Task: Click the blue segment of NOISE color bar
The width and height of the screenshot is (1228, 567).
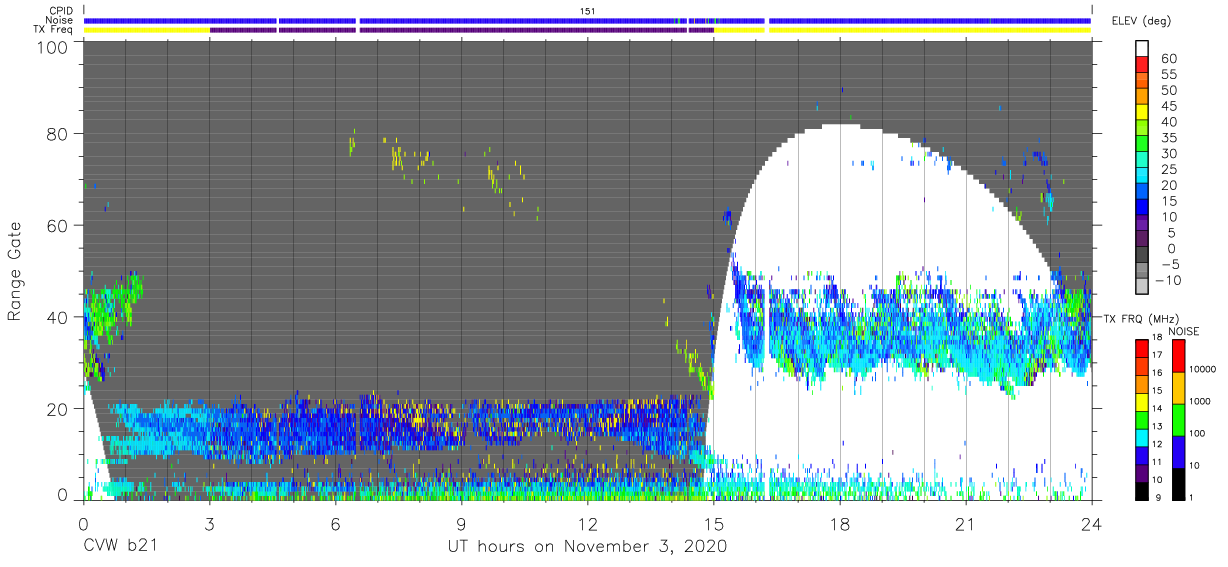Action: [x=1178, y=450]
